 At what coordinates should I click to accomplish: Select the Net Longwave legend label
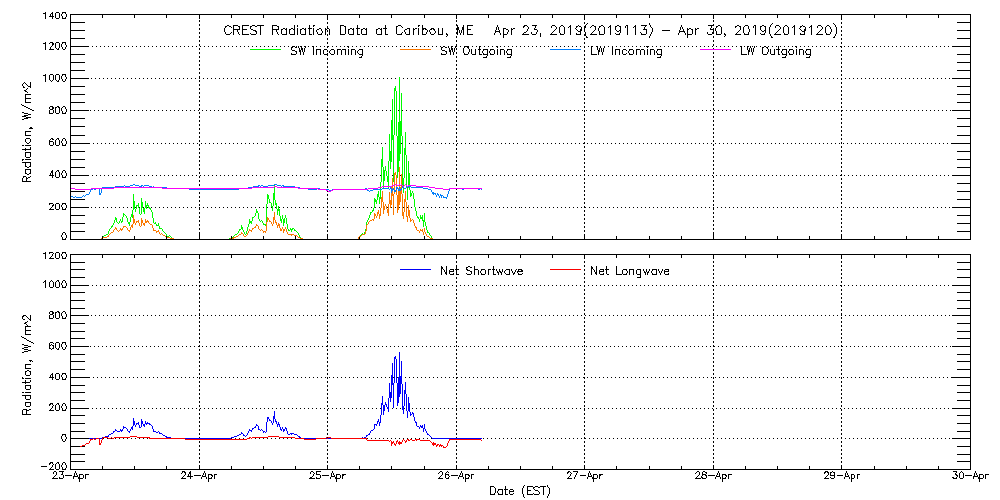(x=629, y=271)
